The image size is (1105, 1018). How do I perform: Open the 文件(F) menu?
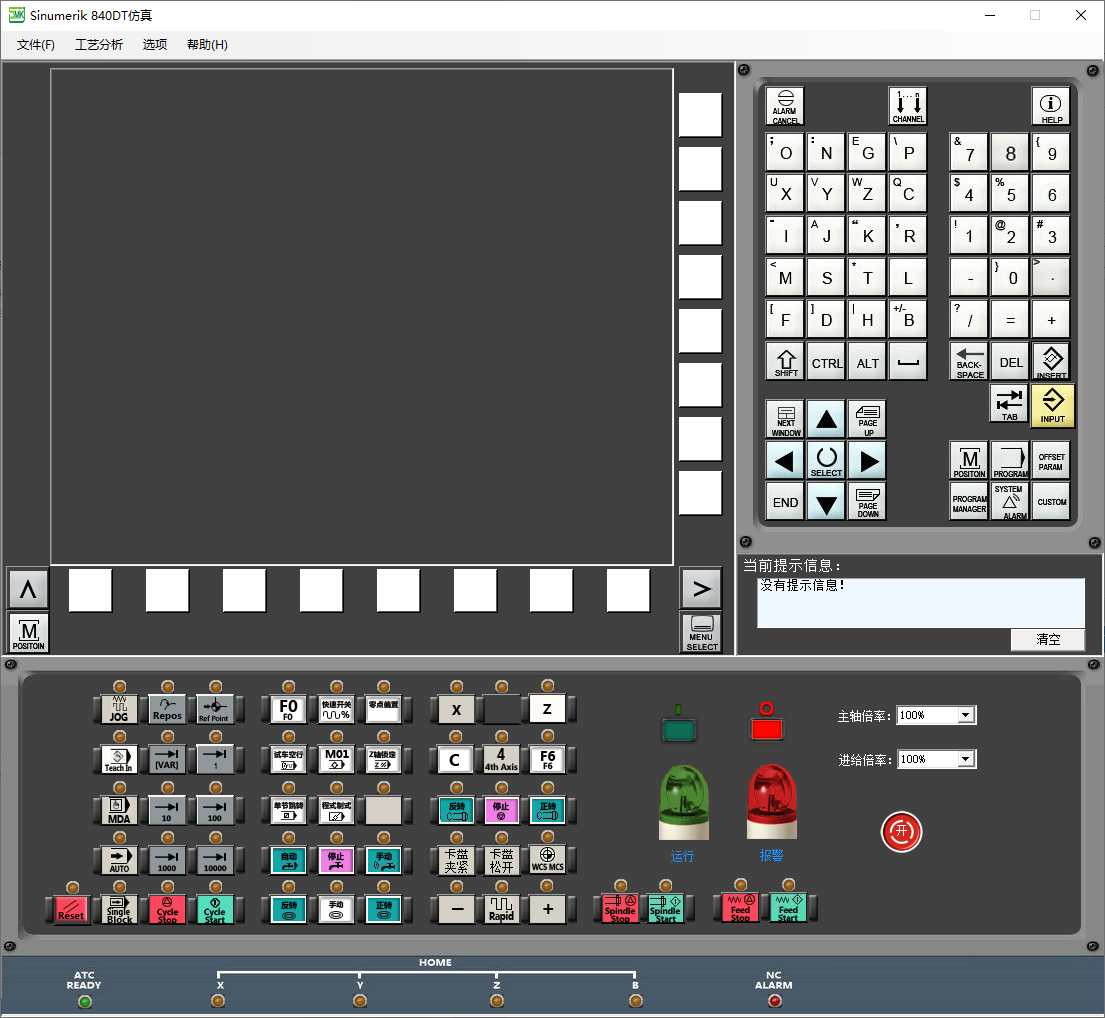pos(36,45)
